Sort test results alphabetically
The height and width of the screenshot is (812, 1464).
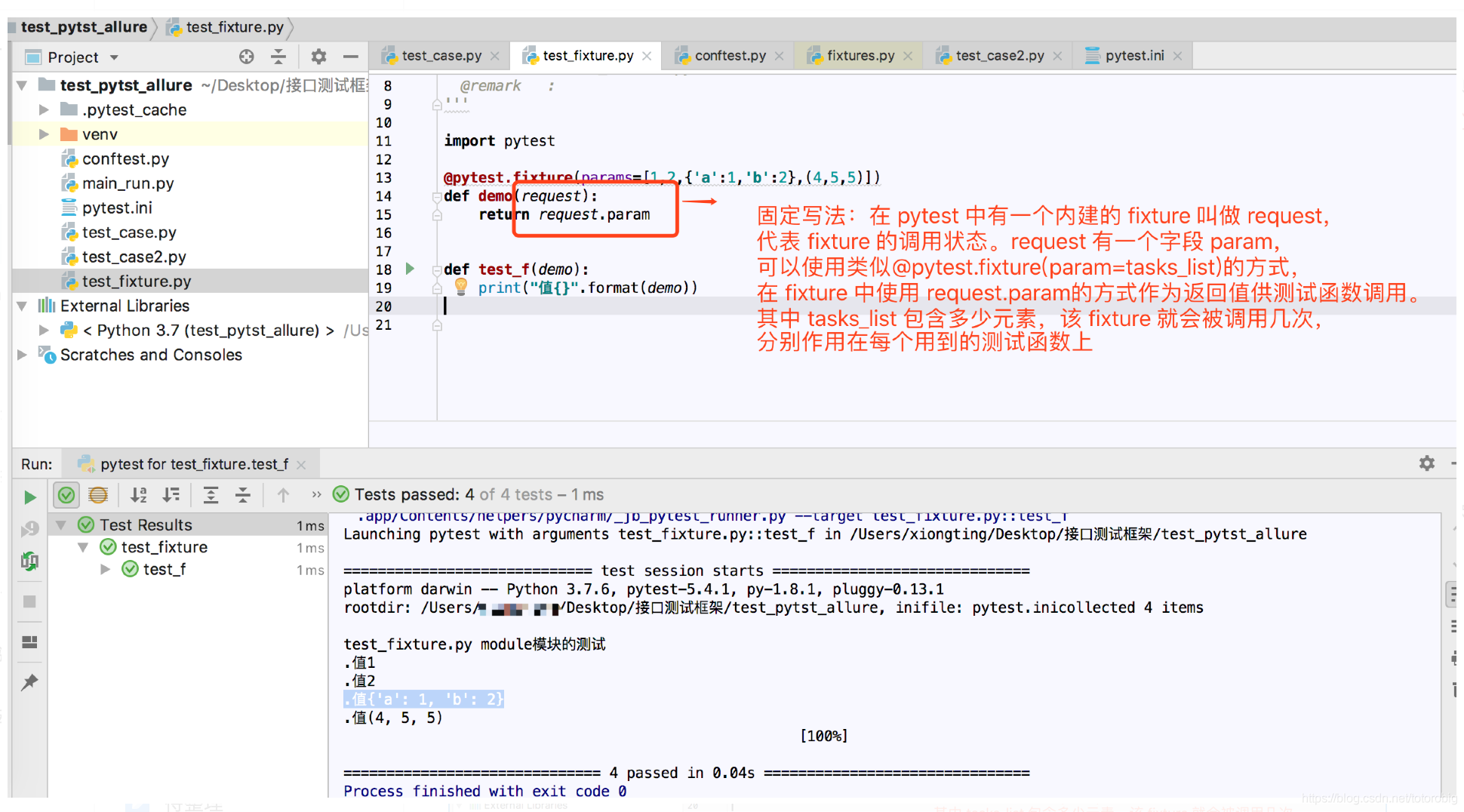pyautogui.click(x=139, y=494)
